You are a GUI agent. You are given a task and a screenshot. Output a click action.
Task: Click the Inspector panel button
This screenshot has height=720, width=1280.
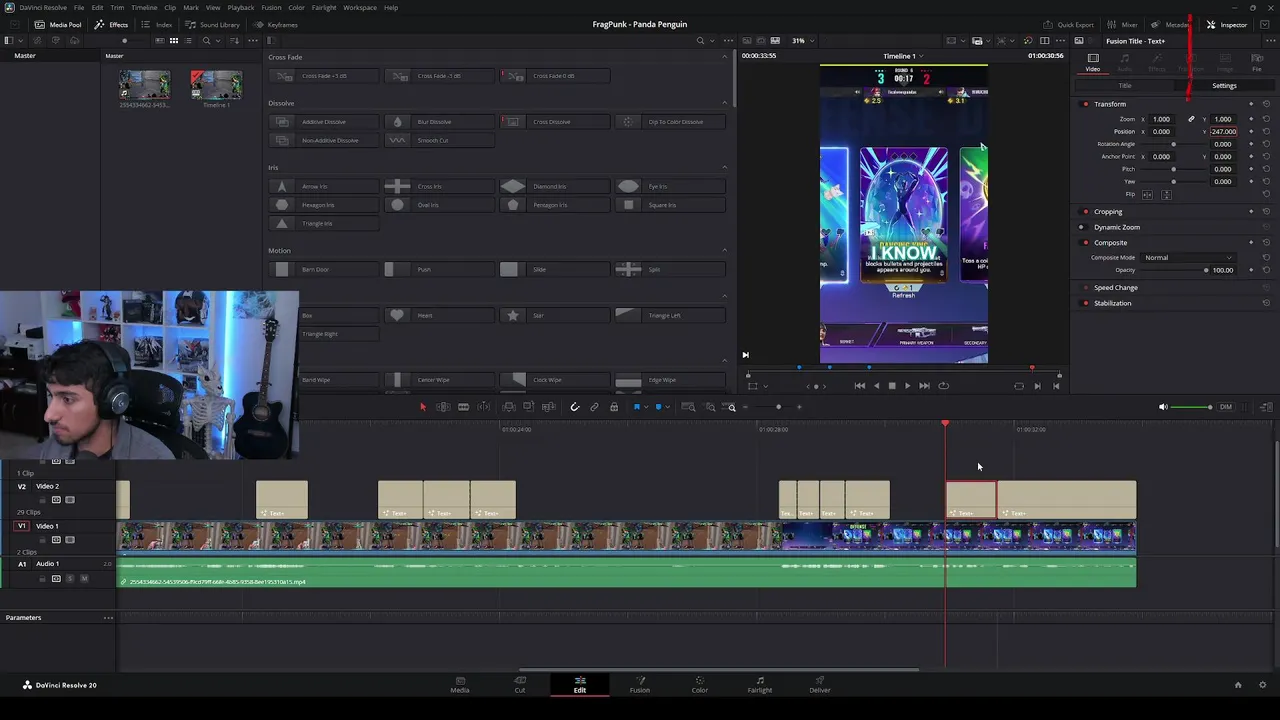point(1226,25)
